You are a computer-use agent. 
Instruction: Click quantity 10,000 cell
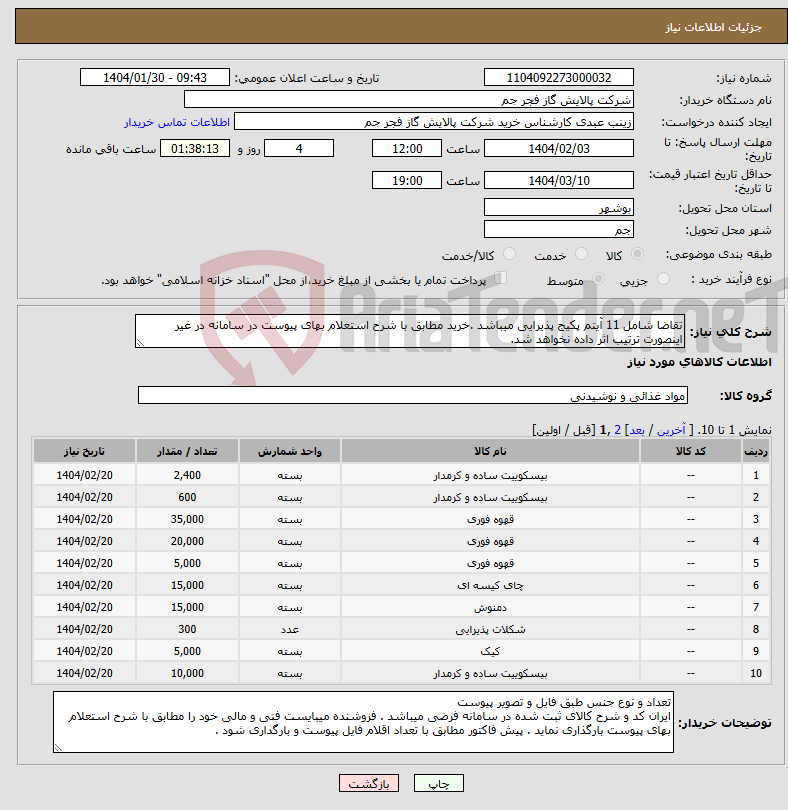[x=187, y=673]
